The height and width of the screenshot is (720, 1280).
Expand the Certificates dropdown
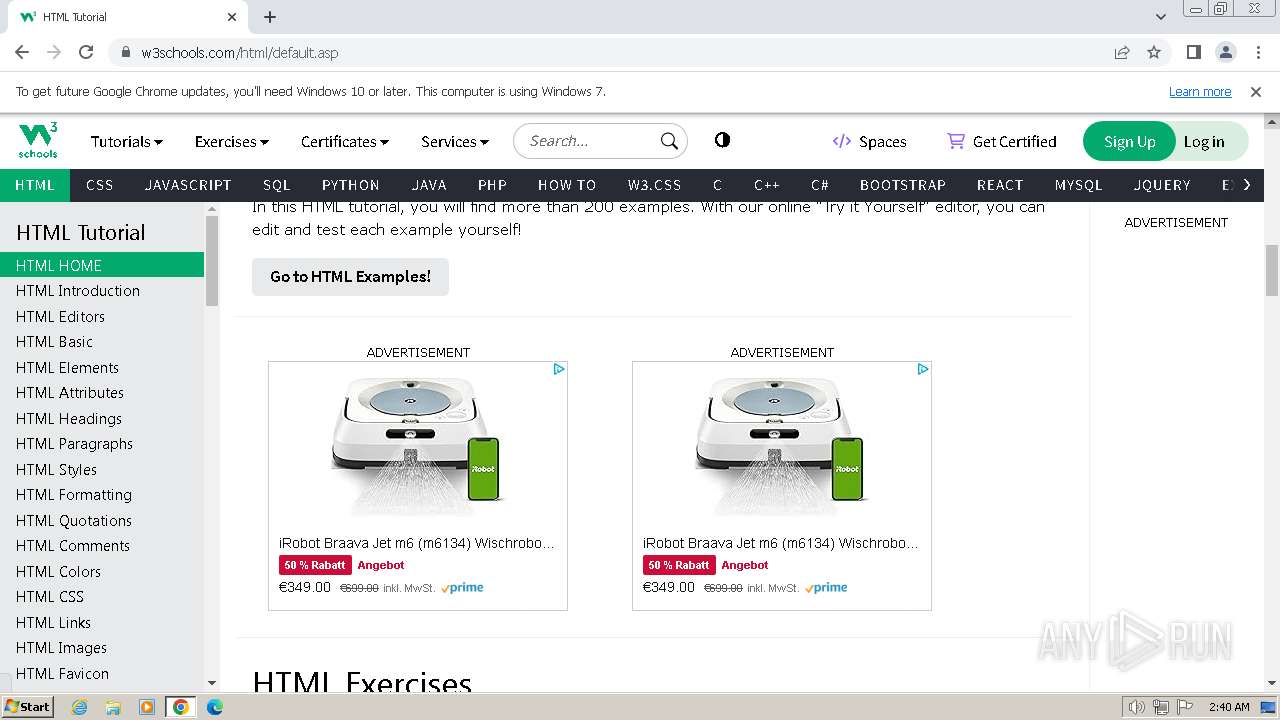(x=345, y=141)
